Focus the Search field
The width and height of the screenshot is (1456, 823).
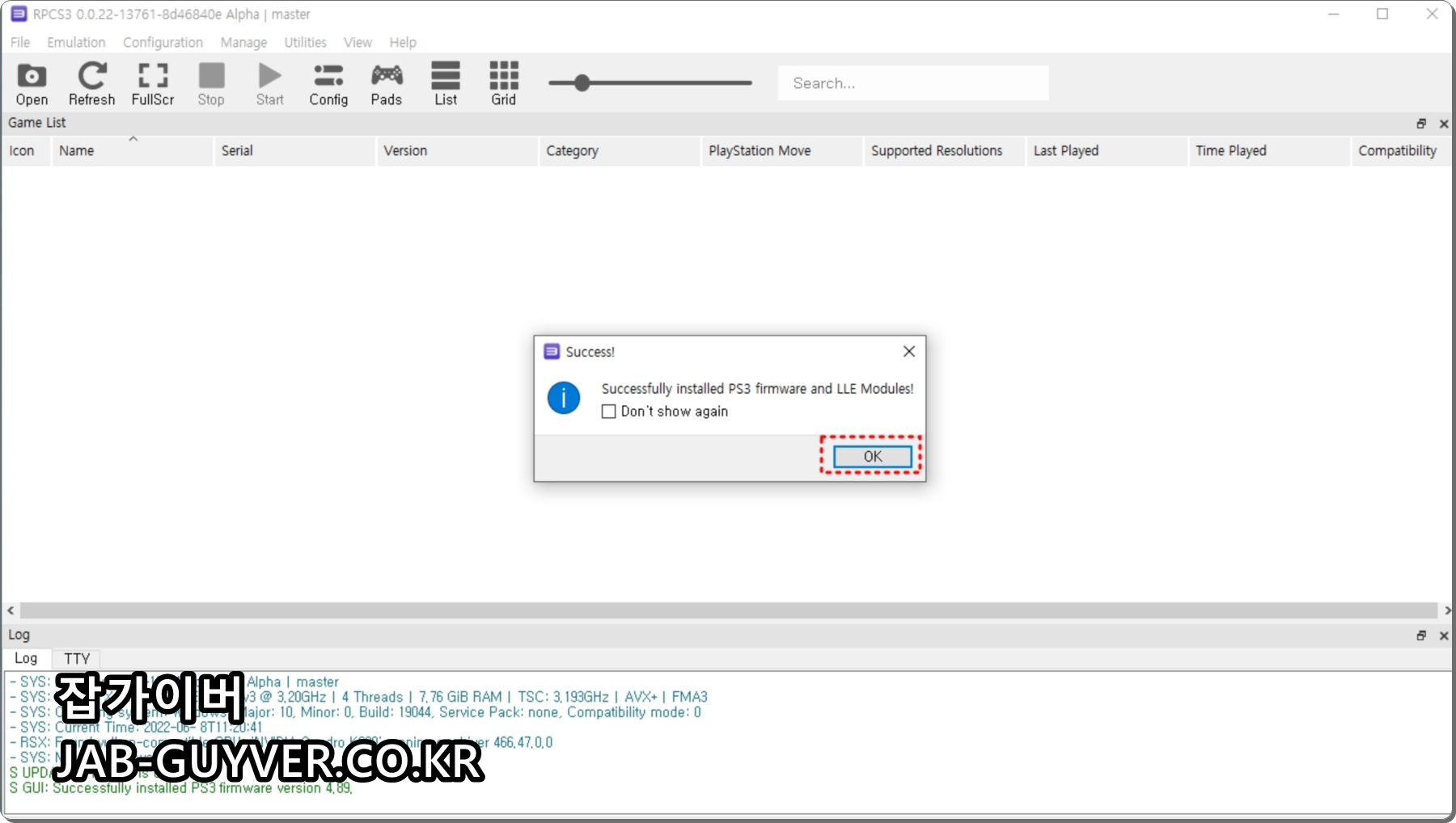[913, 83]
